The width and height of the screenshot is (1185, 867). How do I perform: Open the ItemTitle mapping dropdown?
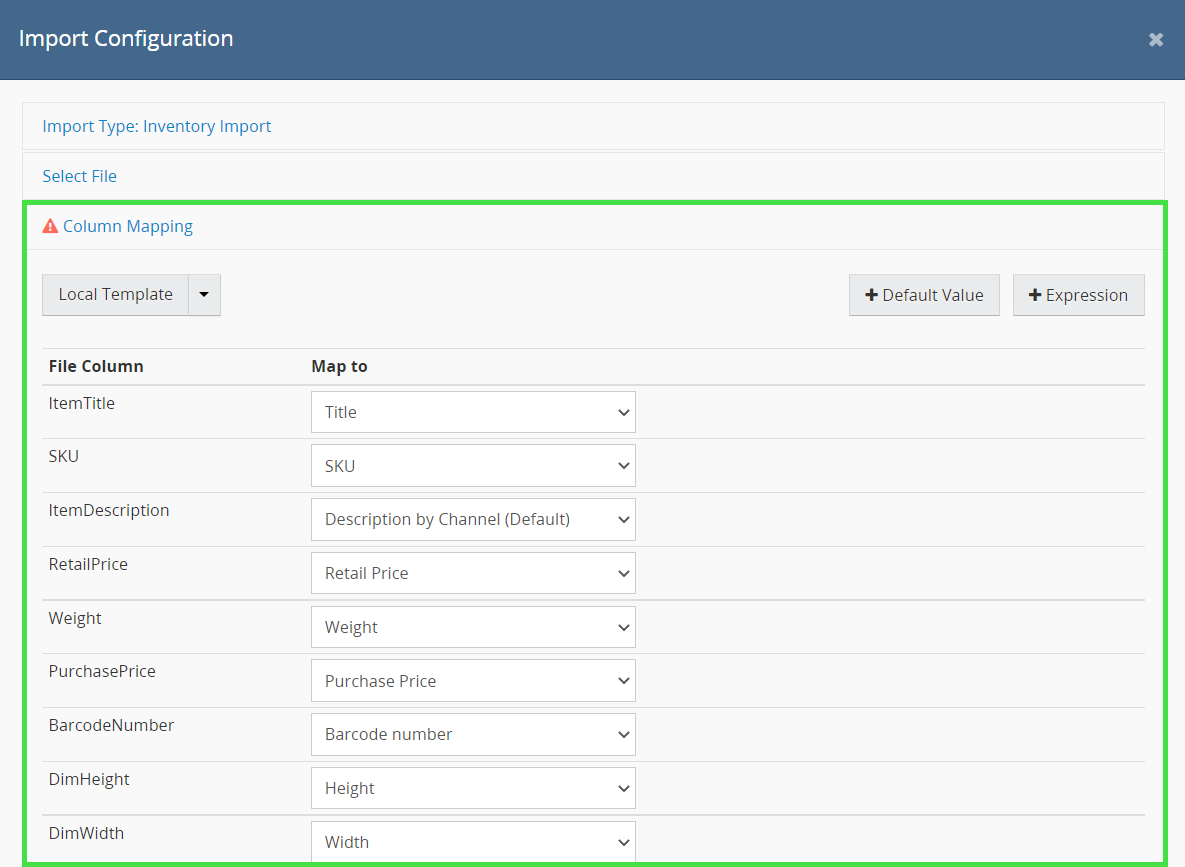[x=473, y=412]
